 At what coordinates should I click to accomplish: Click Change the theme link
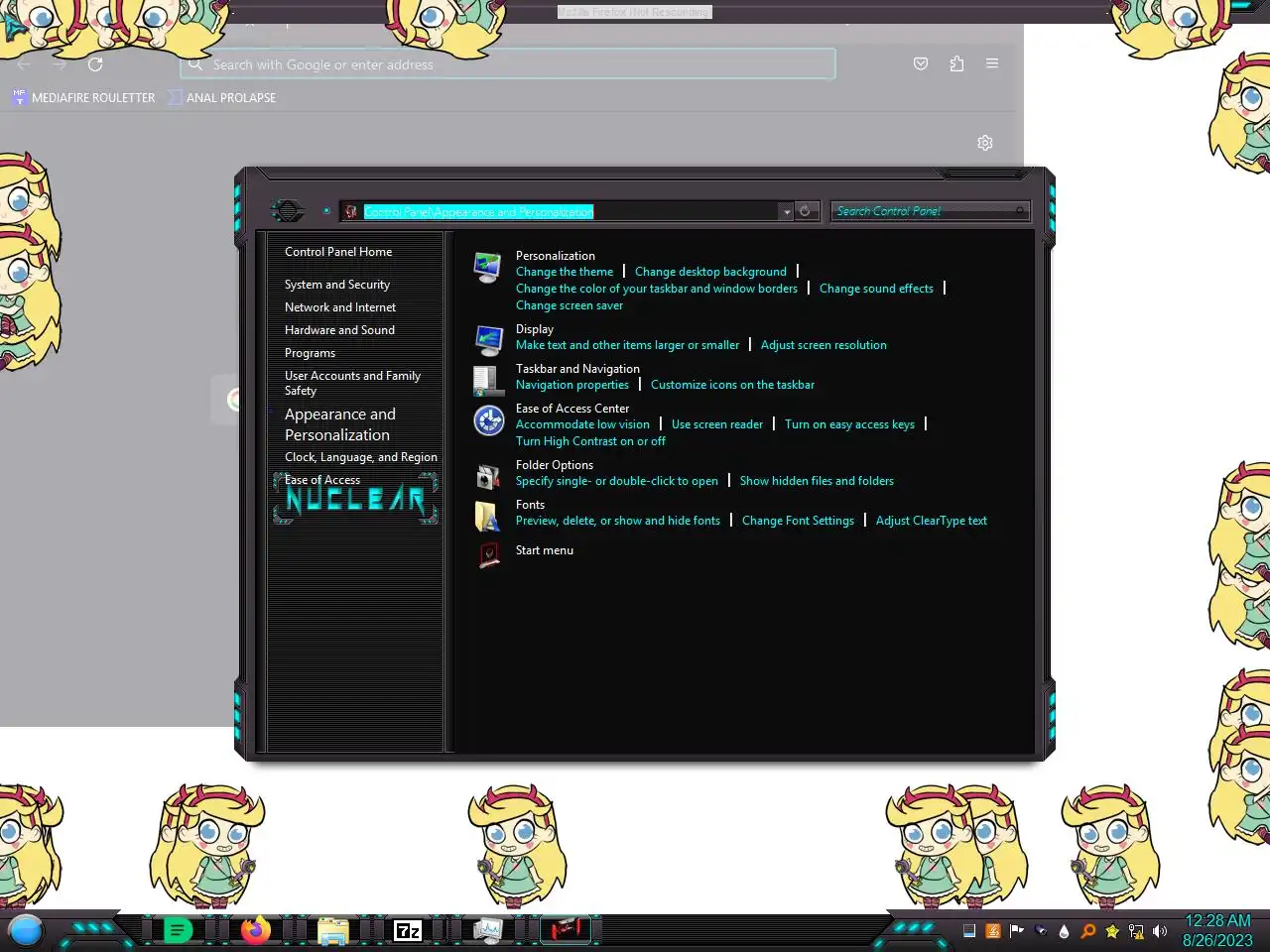click(x=565, y=272)
